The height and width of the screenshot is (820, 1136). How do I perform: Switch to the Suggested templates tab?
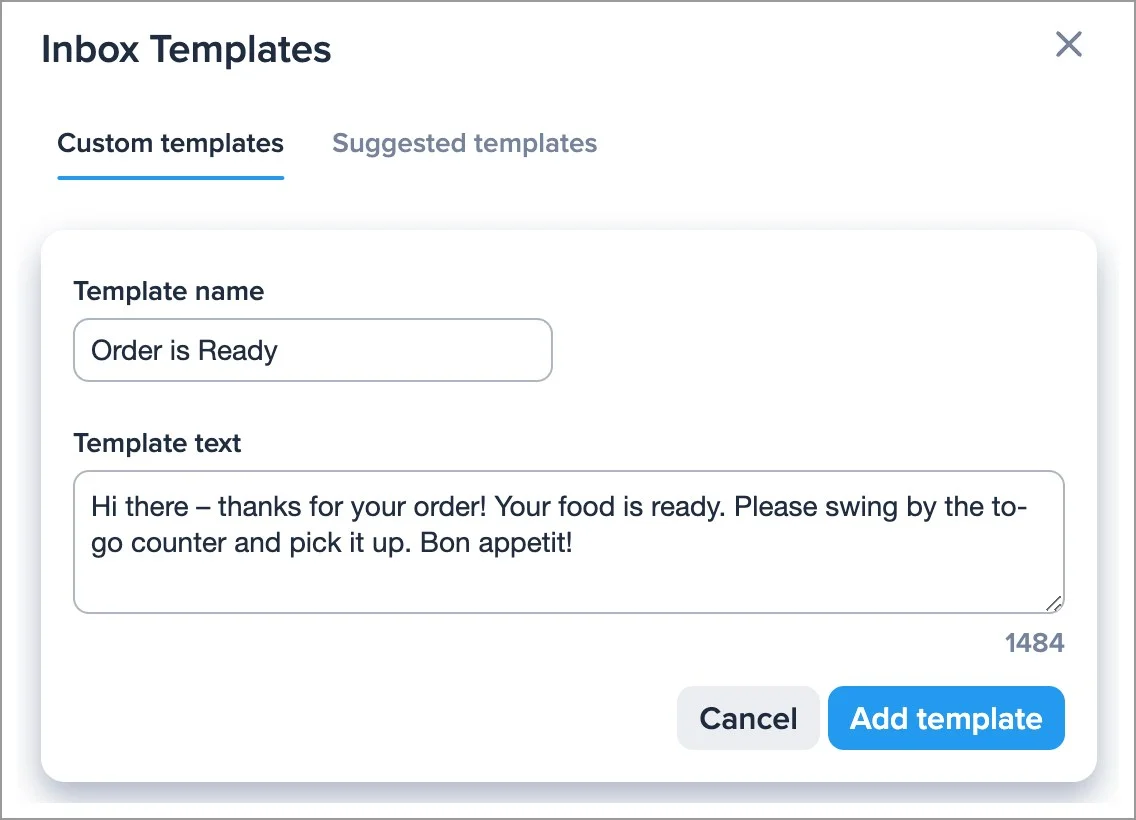(x=464, y=143)
